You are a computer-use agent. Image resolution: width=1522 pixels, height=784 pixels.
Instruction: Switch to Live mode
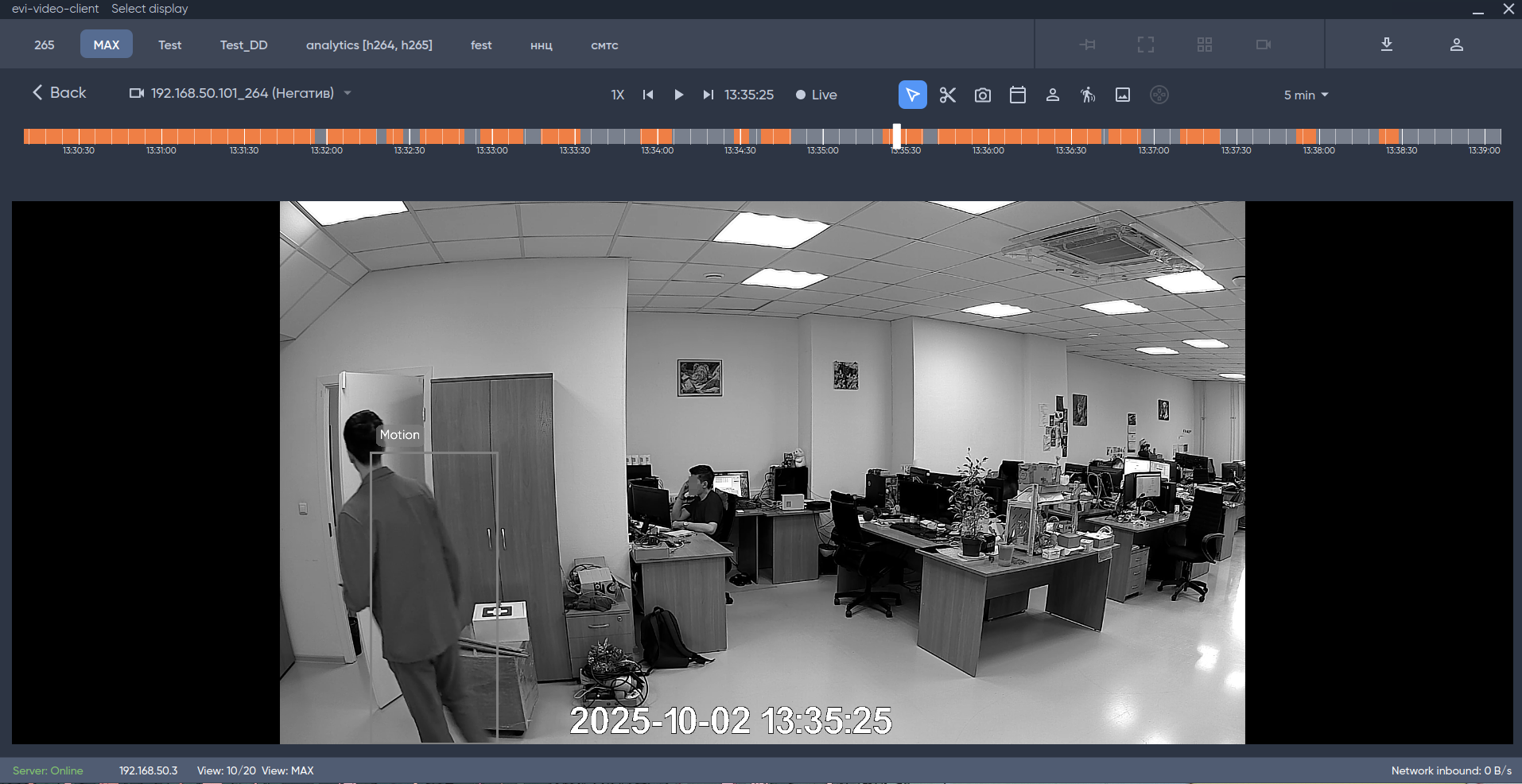[817, 95]
